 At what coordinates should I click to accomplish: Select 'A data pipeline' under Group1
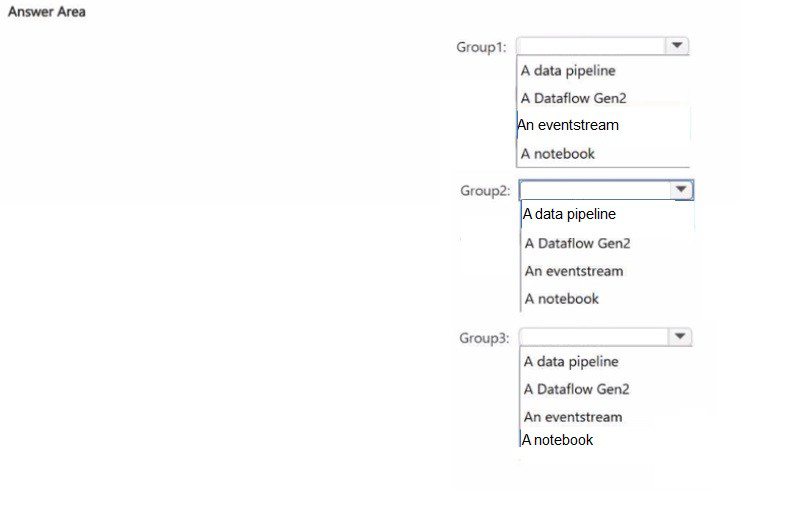pyautogui.click(x=568, y=71)
